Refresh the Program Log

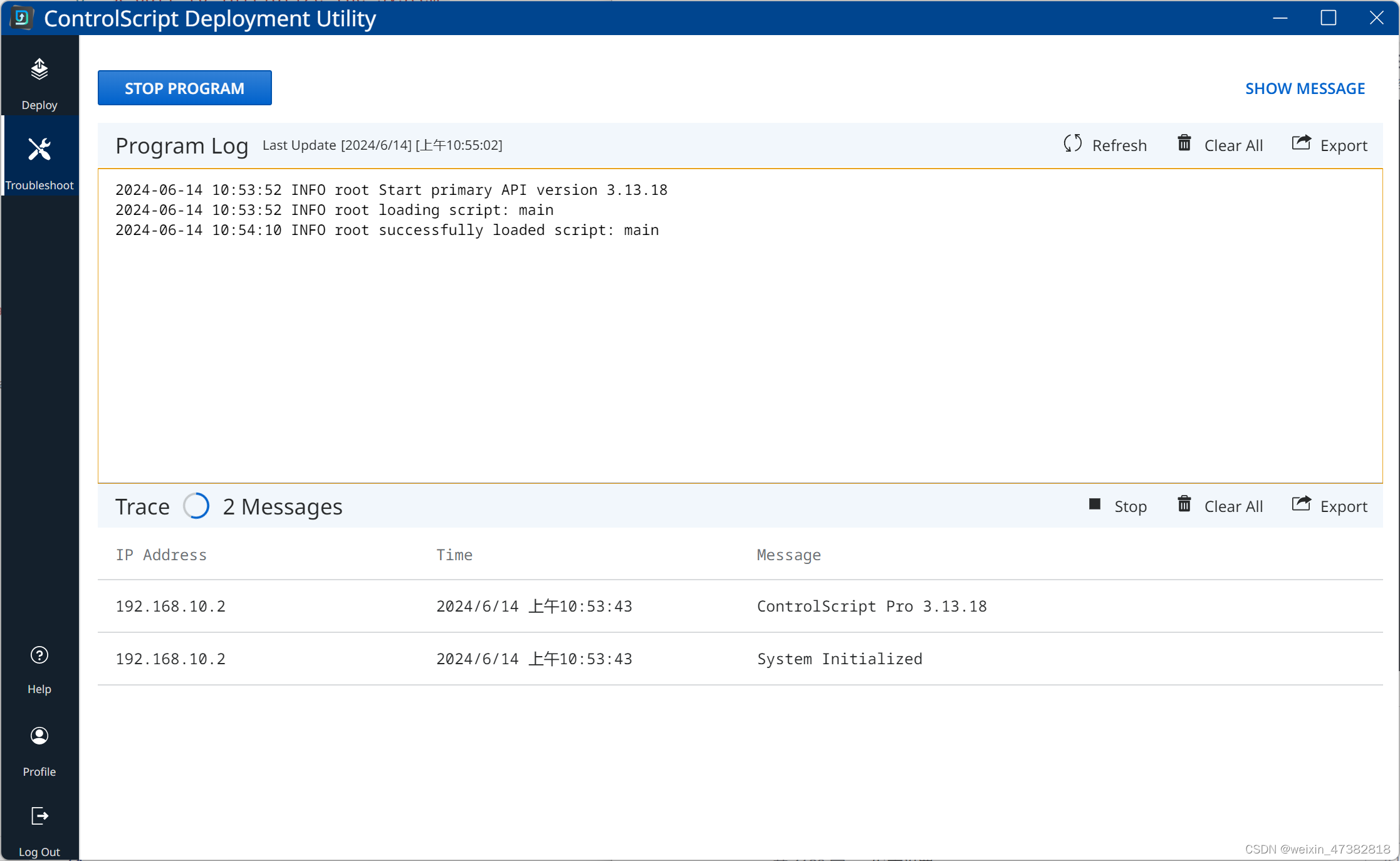1105,145
